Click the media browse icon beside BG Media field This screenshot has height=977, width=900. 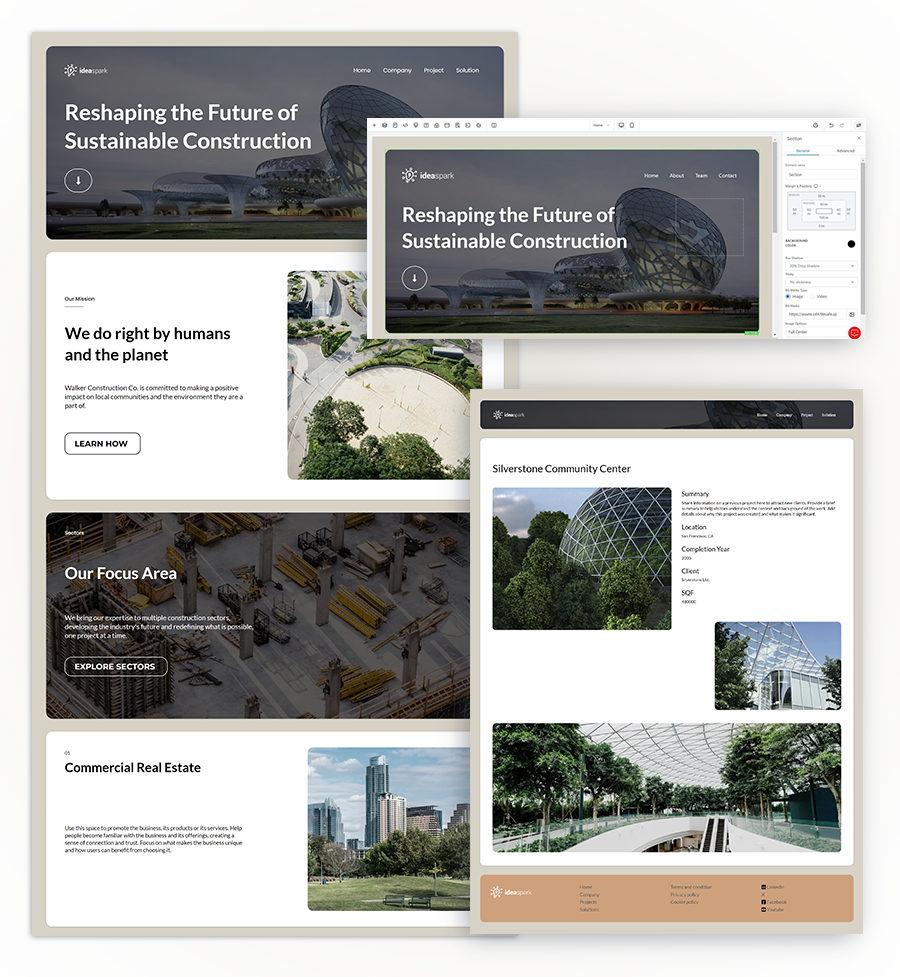(852, 314)
